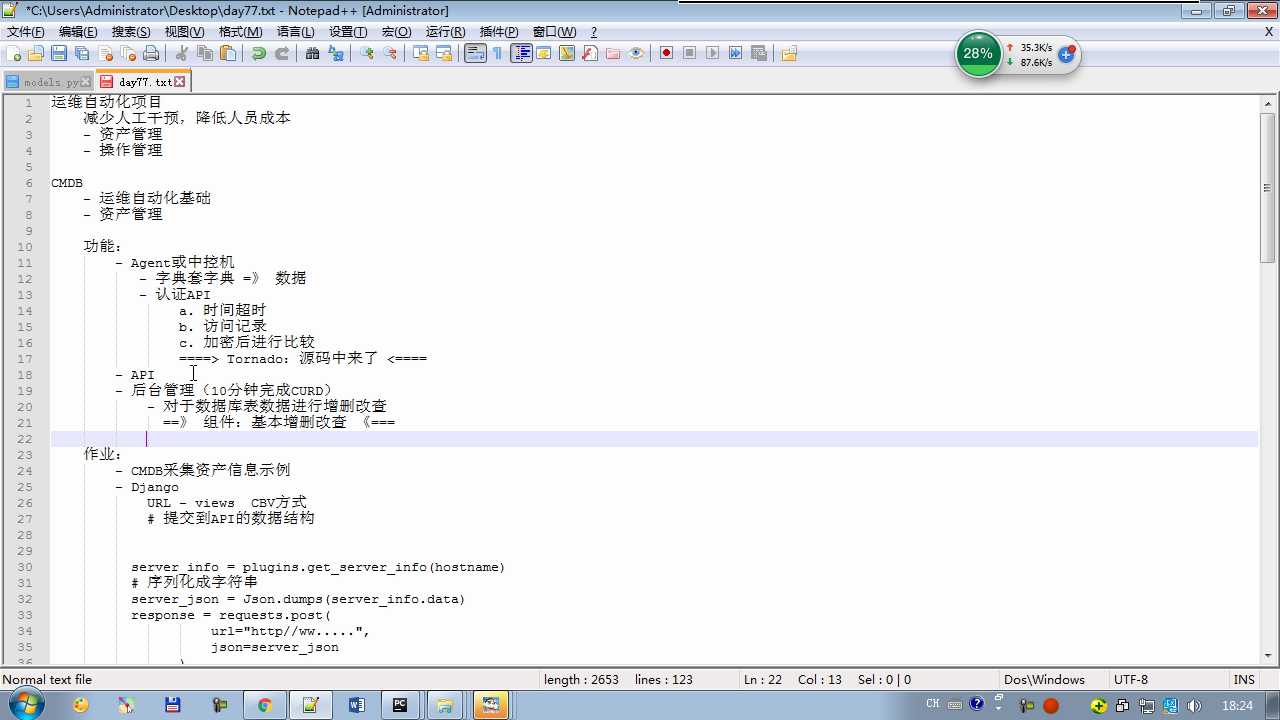Save all open files
This screenshot has height=720, width=1280.
(x=82, y=53)
